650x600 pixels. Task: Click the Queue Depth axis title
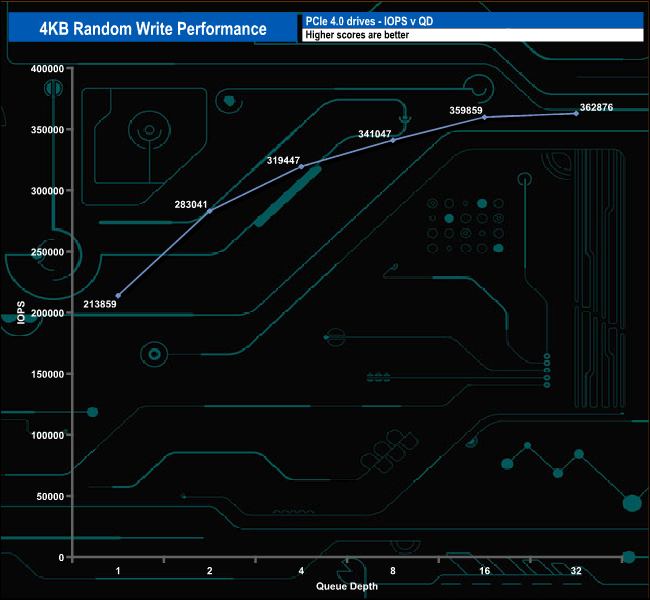(x=347, y=586)
